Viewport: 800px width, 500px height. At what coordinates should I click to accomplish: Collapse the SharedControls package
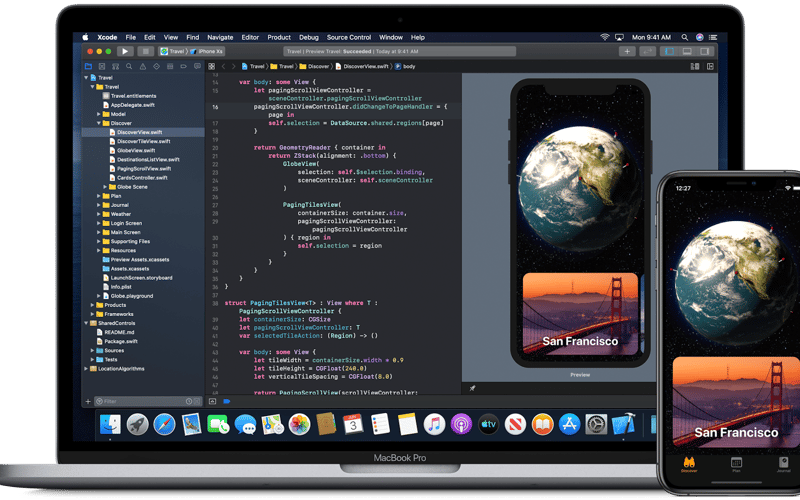(x=86, y=323)
